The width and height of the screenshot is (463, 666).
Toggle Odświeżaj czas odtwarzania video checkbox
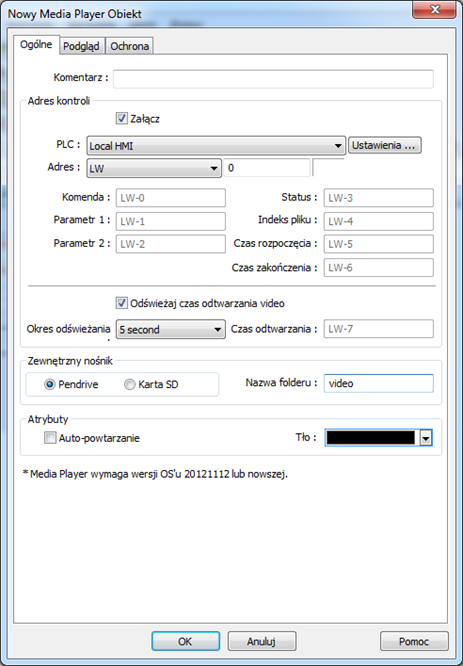click(121, 303)
